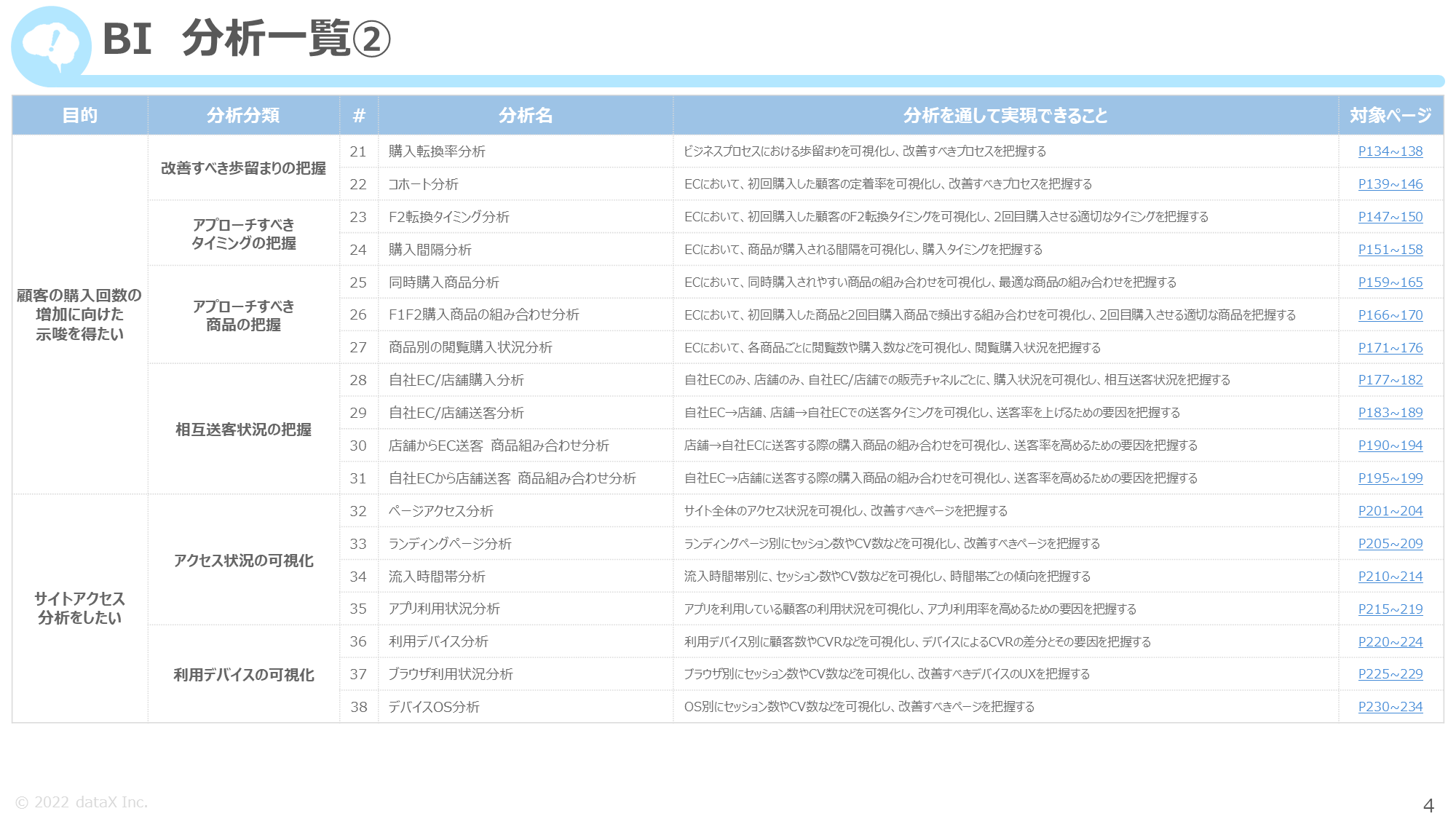Open page link P201~204
This screenshot has height=819, width=1456.
[1390, 511]
